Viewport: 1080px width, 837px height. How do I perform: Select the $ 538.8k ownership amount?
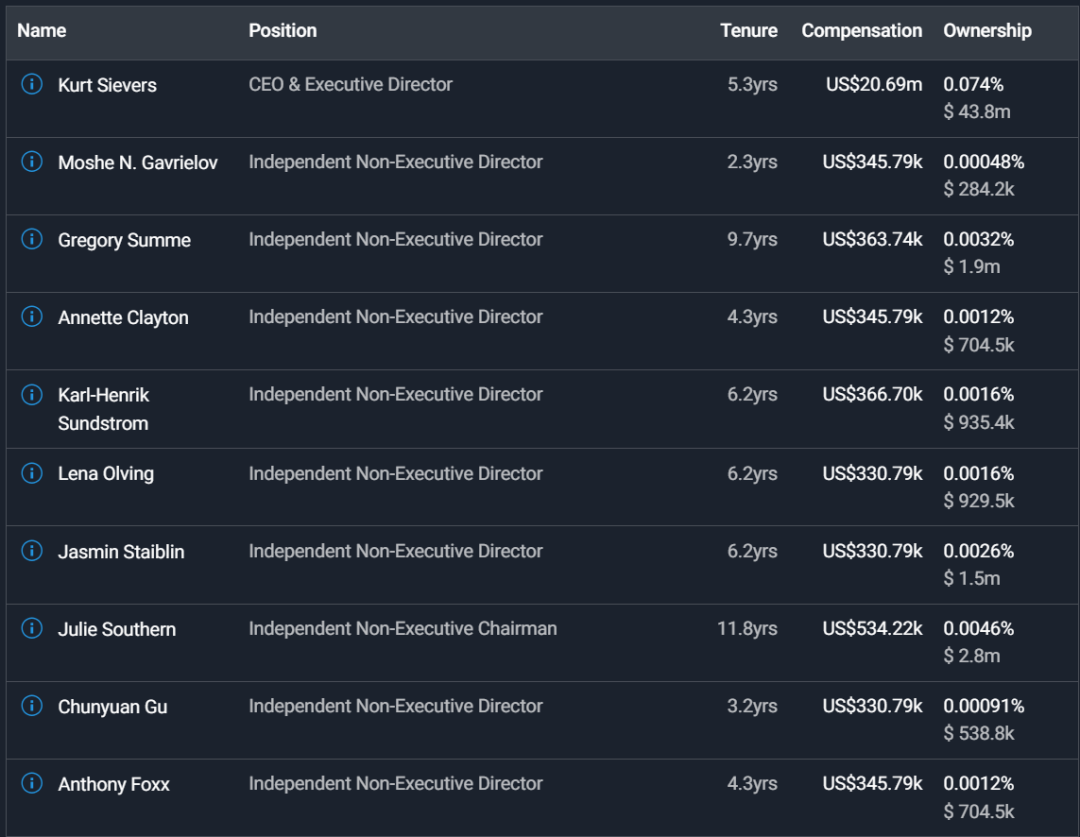(x=979, y=733)
